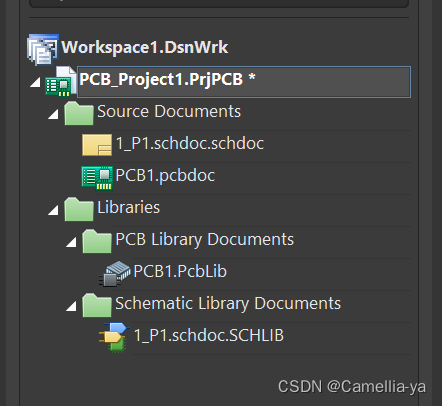Open the PCB1.pcbdoc document
Screen dimensions: 442x406
tap(165, 176)
